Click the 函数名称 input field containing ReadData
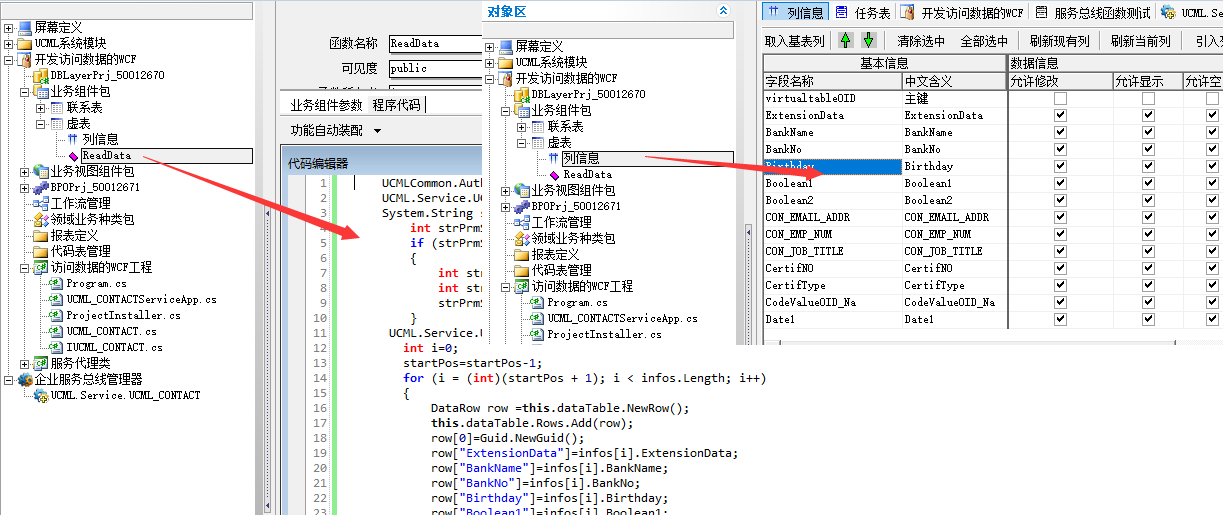1223x515 pixels. pyautogui.click(x=434, y=44)
